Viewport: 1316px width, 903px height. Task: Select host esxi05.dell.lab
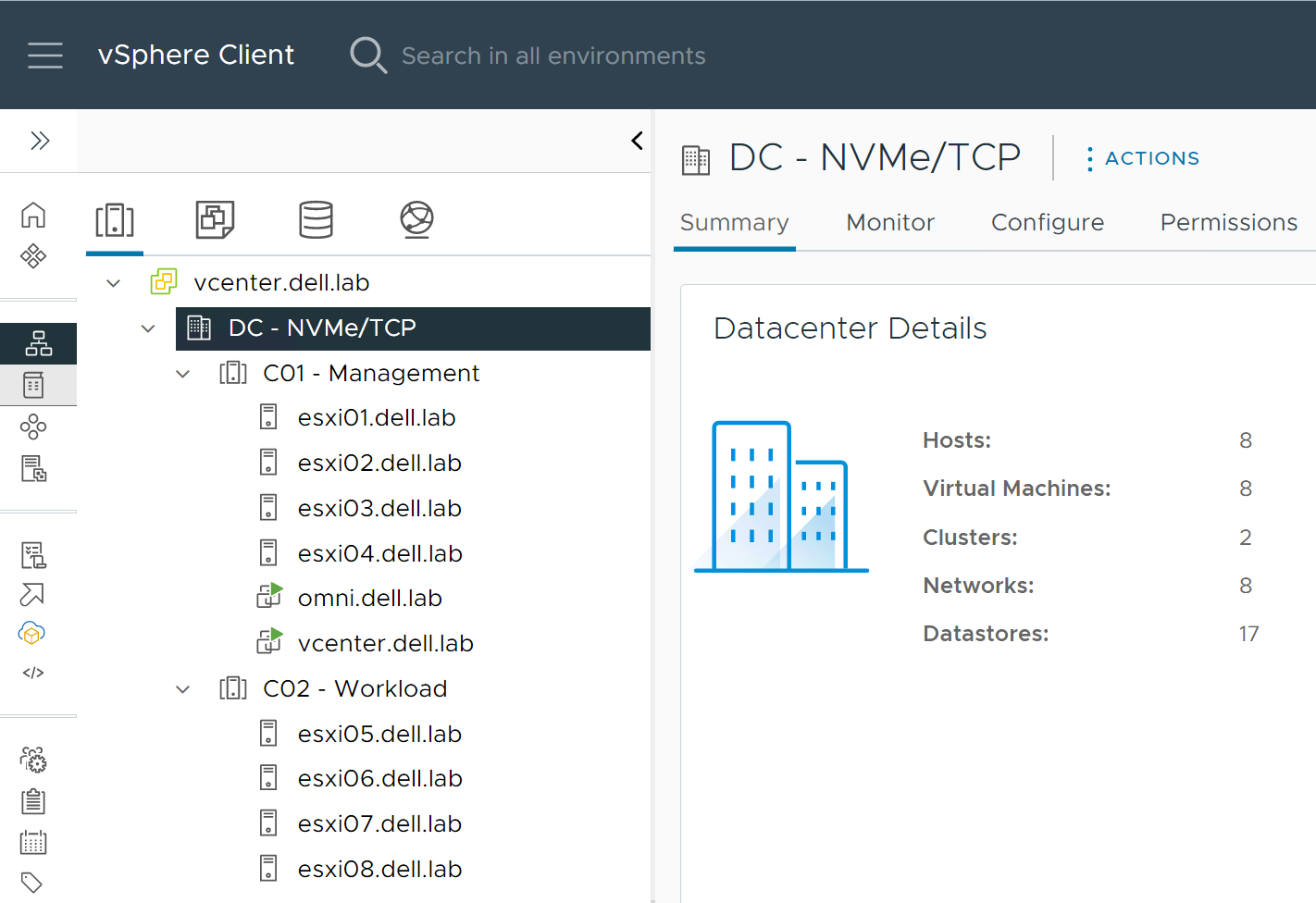379,734
